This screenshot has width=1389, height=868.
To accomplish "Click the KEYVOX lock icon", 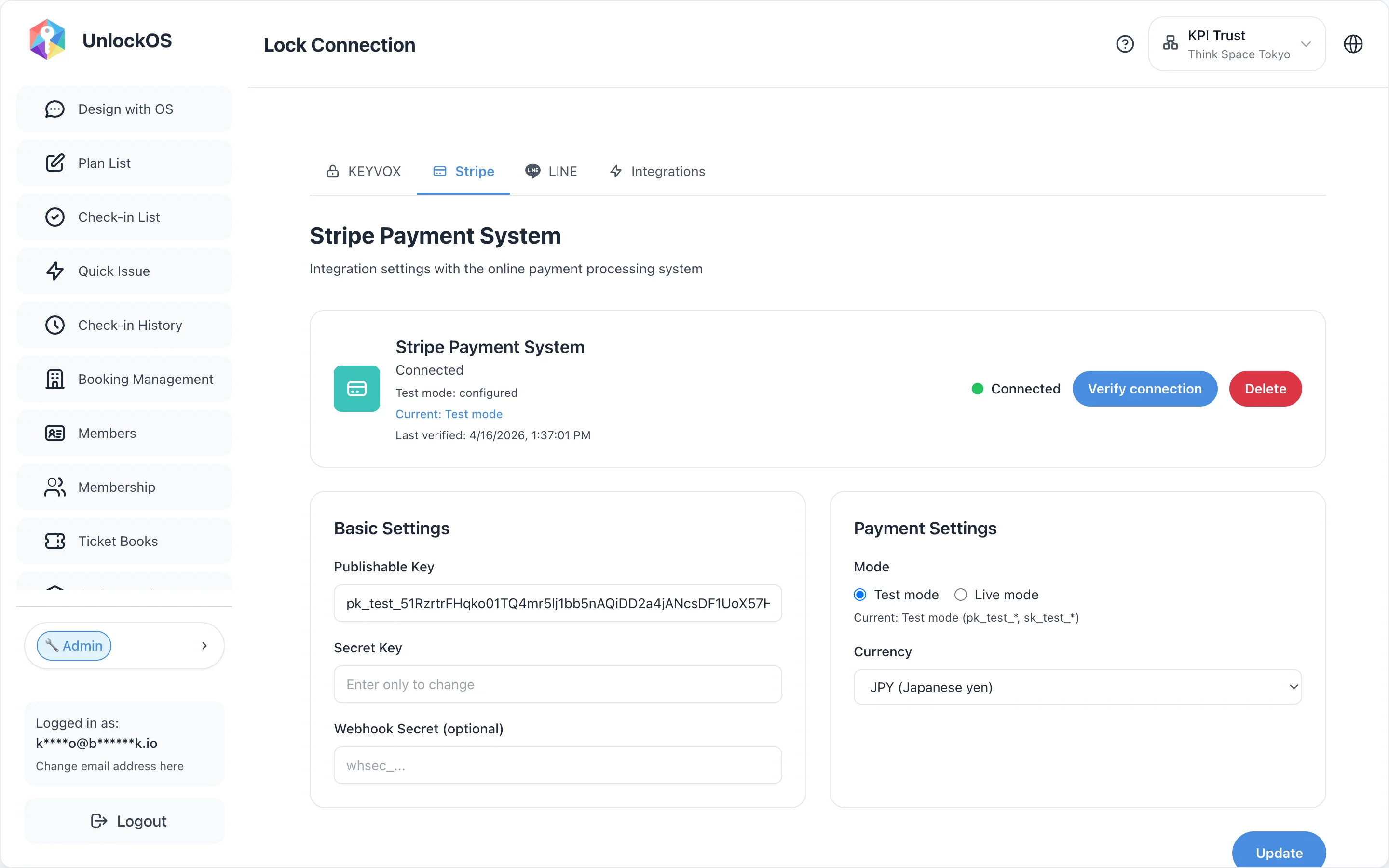I will pos(332,171).
